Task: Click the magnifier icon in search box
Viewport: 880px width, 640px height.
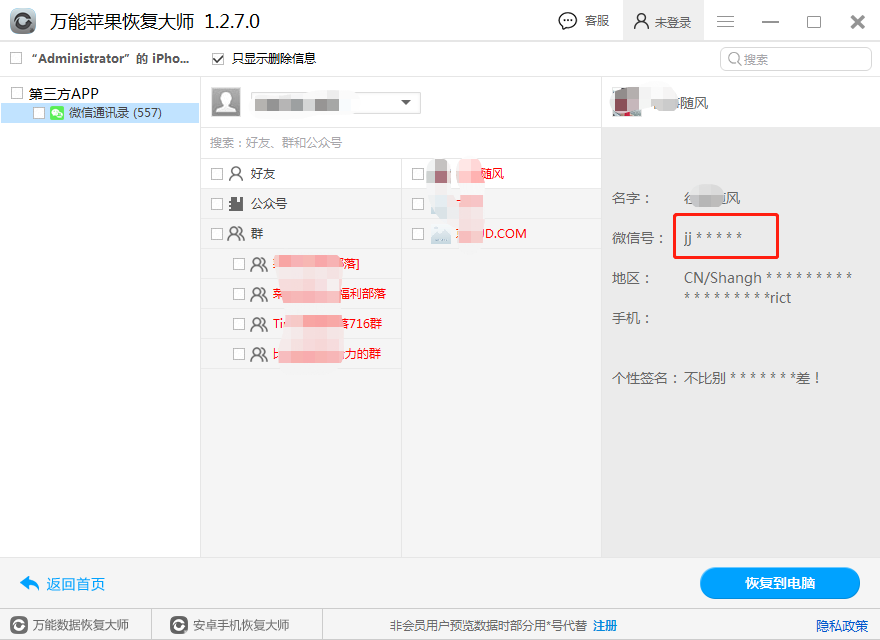Action: 734,58
